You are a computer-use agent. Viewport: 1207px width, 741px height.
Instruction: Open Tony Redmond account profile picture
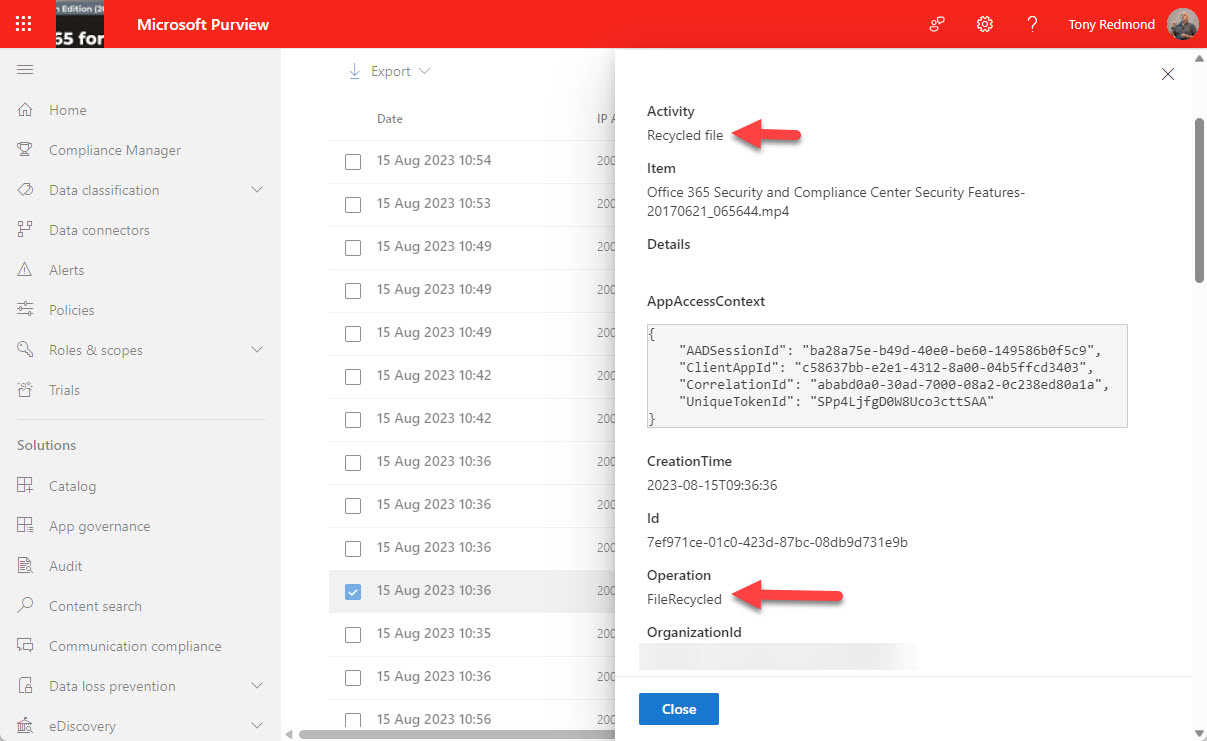click(1182, 24)
